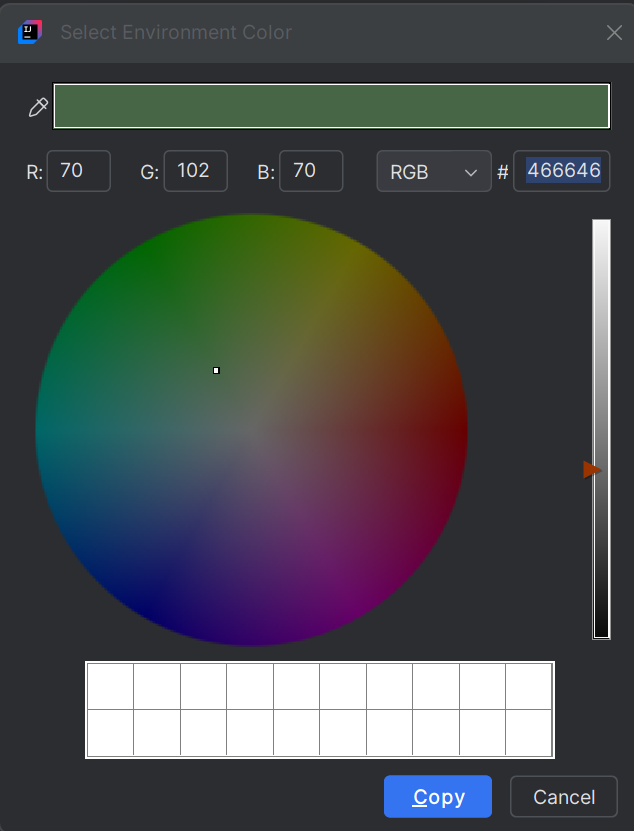Click the JetBrains app icon in title bar
634x831 pixels.
(x=30, y=32)
